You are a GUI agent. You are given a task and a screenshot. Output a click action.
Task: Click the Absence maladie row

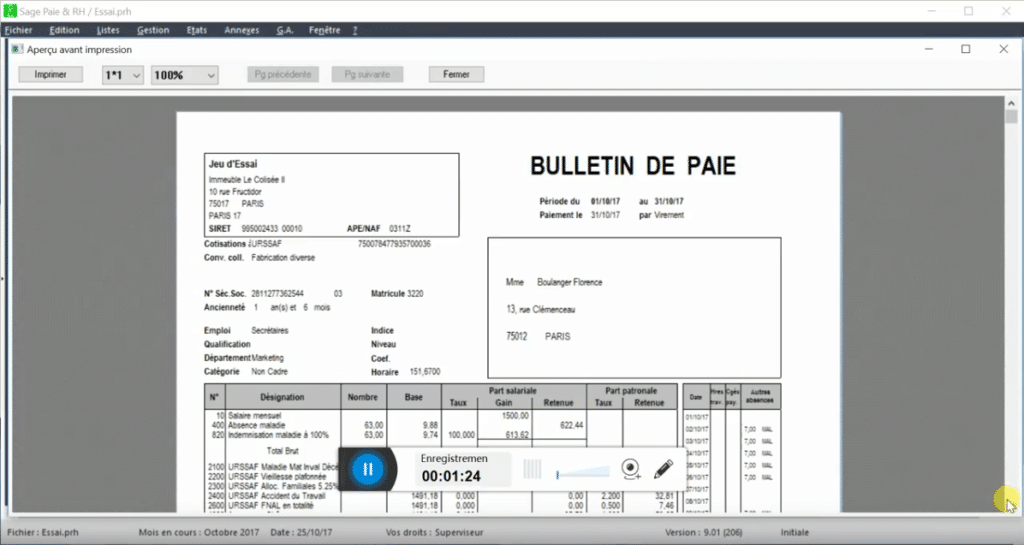(x=441, y=425)
